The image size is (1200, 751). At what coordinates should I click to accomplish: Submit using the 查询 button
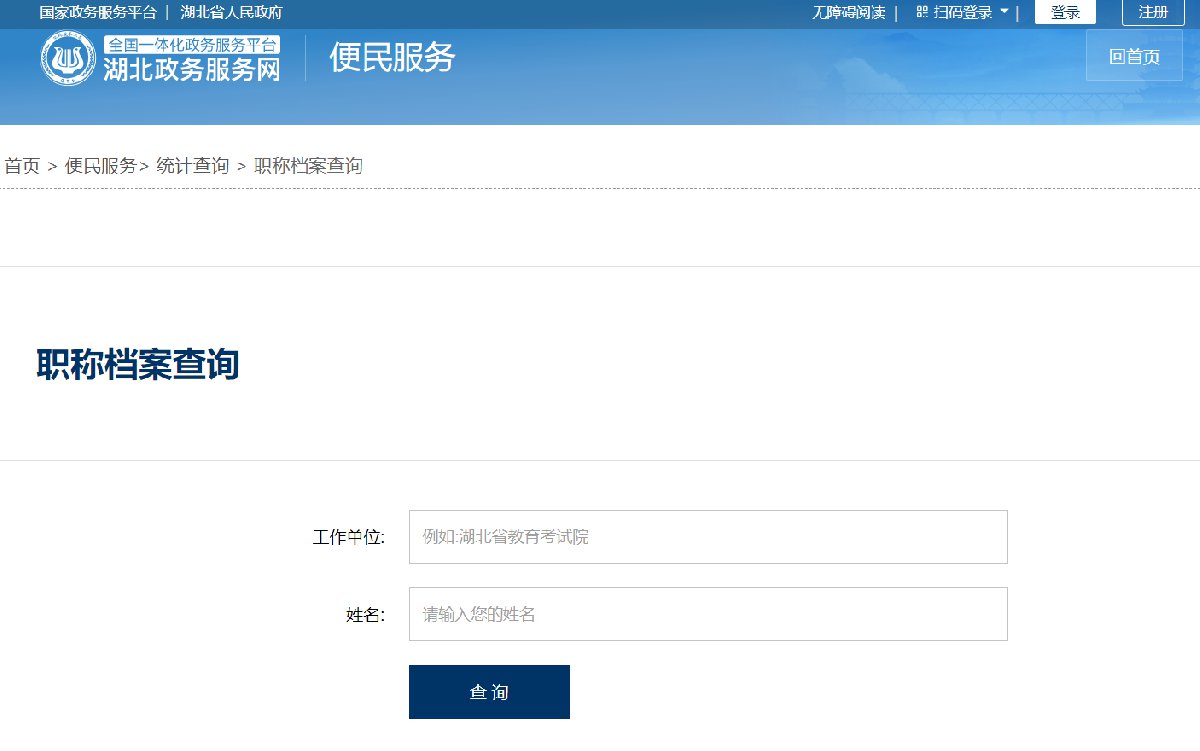(489, 692)
